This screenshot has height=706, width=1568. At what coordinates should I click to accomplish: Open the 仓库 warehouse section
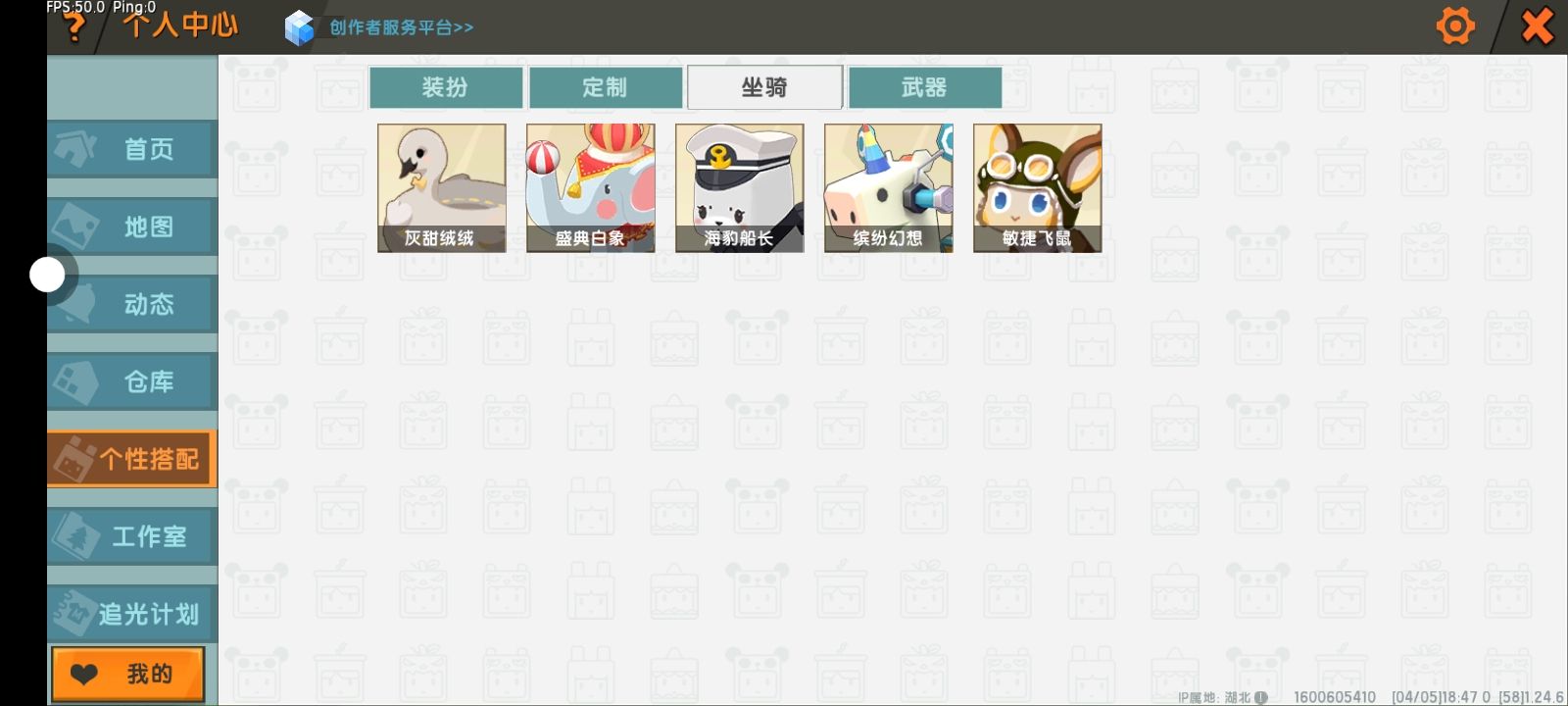point(132,381)
